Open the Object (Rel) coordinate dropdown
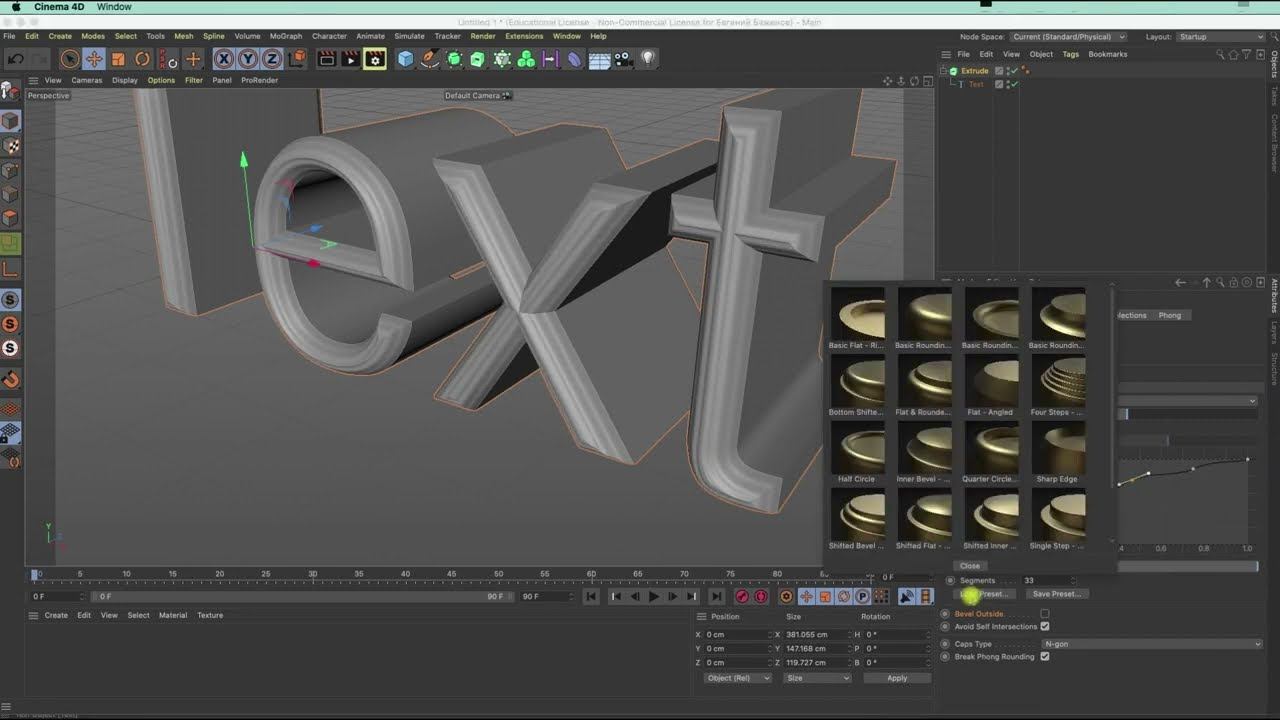This screenshot has width=1280, height=720. (737, 678)
